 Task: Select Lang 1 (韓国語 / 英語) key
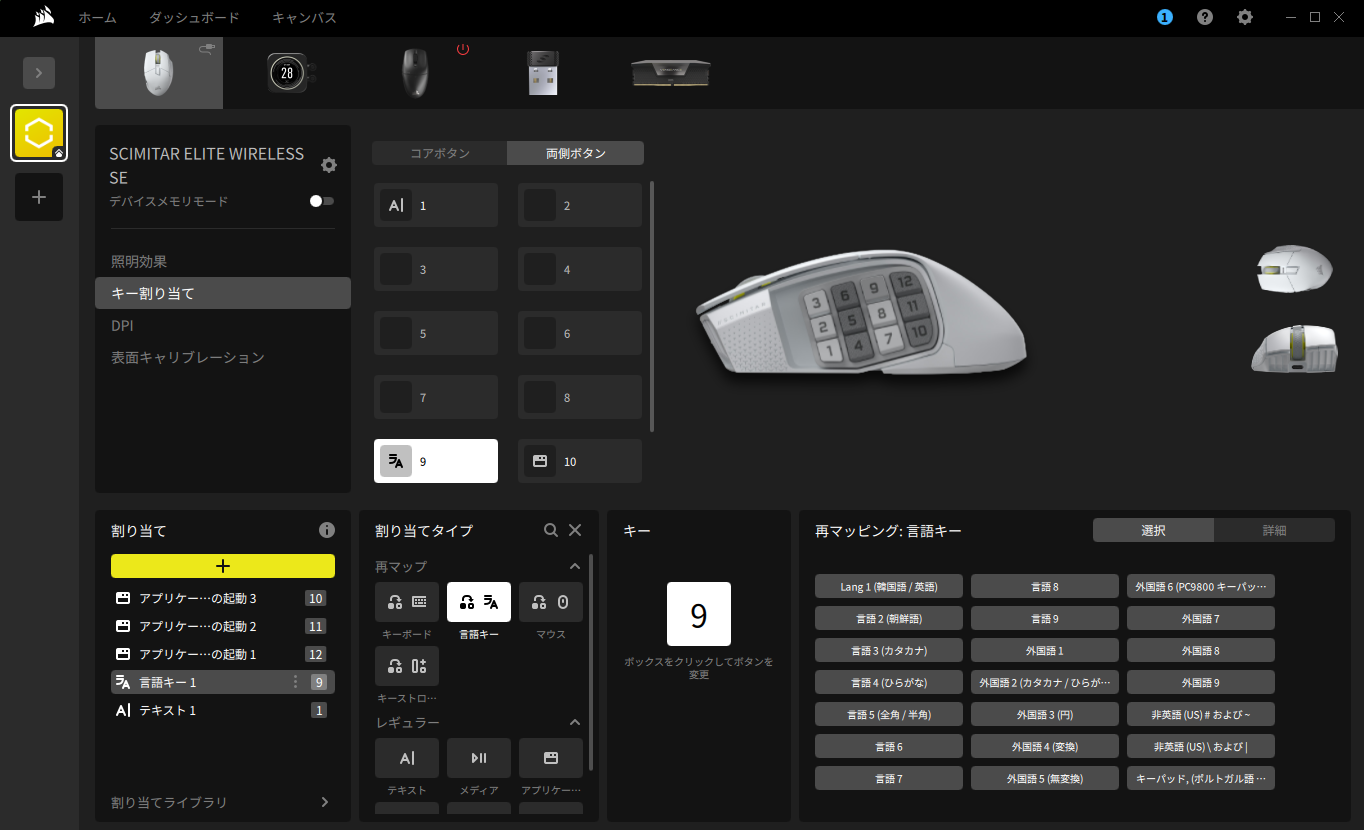889,586
